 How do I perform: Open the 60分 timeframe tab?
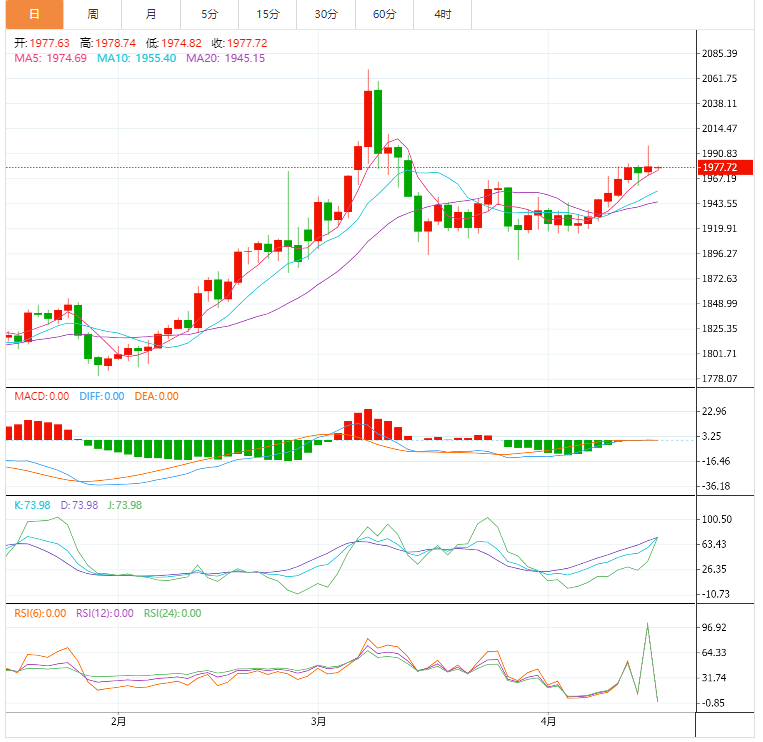tap(384, 14)
